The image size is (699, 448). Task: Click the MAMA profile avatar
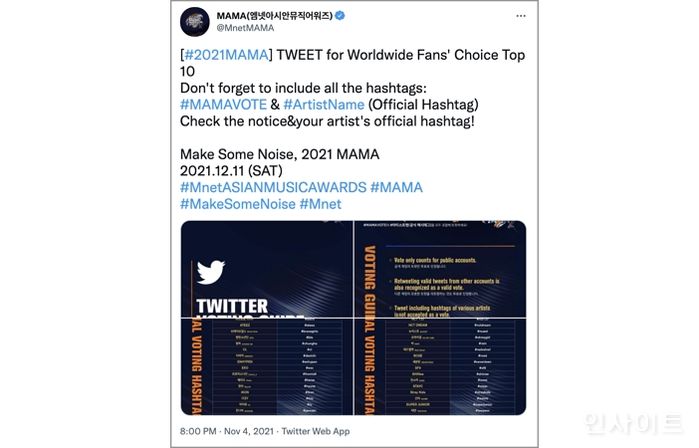pos(196,22)
